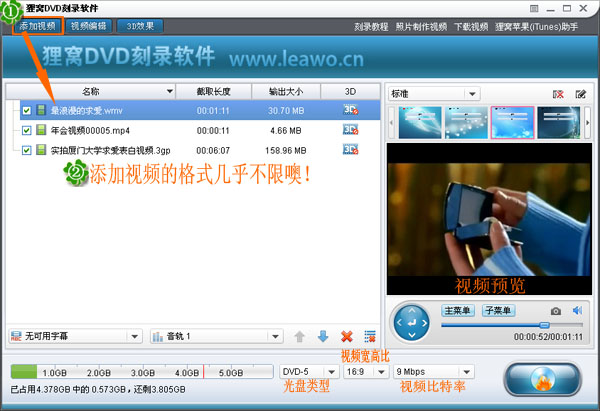Open the 音轨 1 audio track dropdown

(x=217, y=336)
